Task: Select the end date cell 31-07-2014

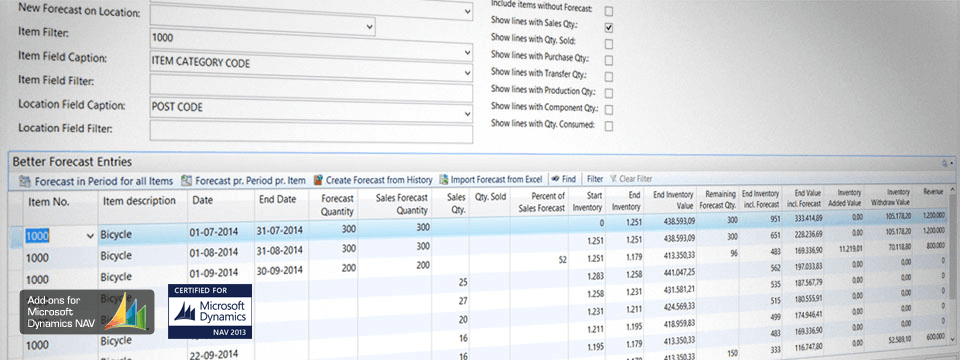Action: click(x=280, y=231)
